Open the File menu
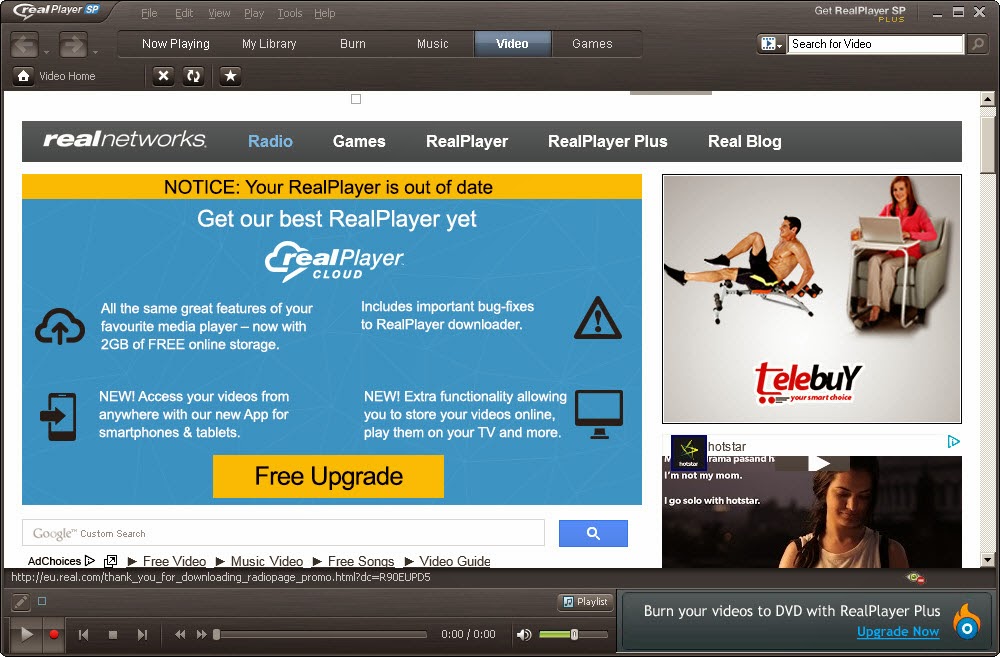The height and width of the screenshot is (657, 1000). (149, 13)
